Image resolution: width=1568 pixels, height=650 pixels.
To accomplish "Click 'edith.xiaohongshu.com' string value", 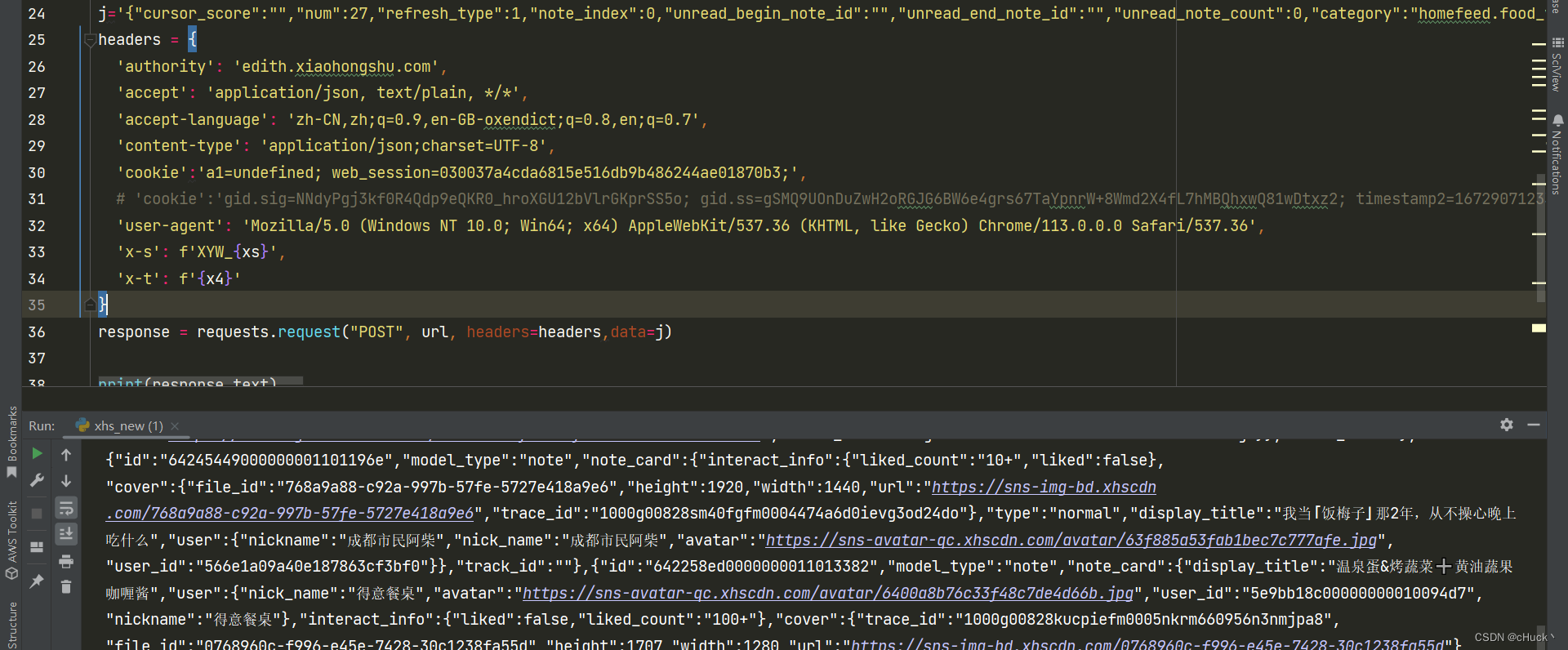I will click(x=336, y=67).
